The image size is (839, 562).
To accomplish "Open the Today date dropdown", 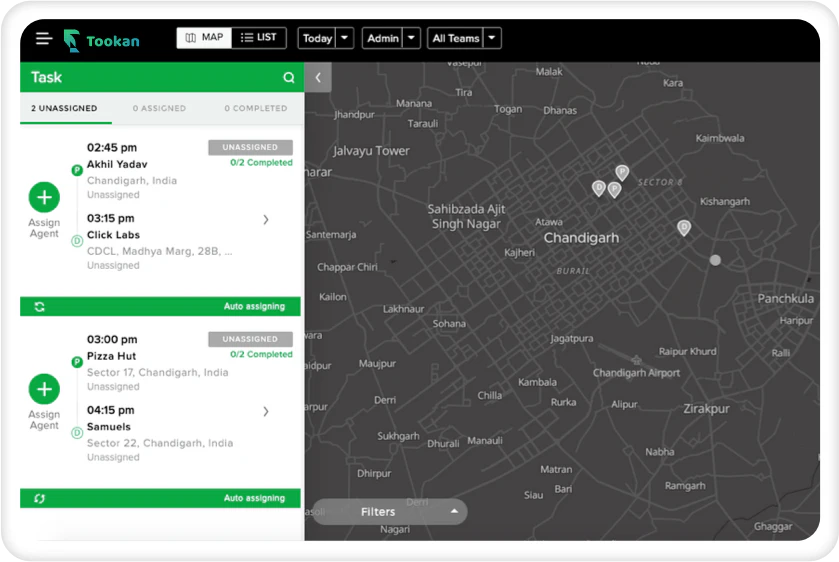I will click(x=326, y=38).
